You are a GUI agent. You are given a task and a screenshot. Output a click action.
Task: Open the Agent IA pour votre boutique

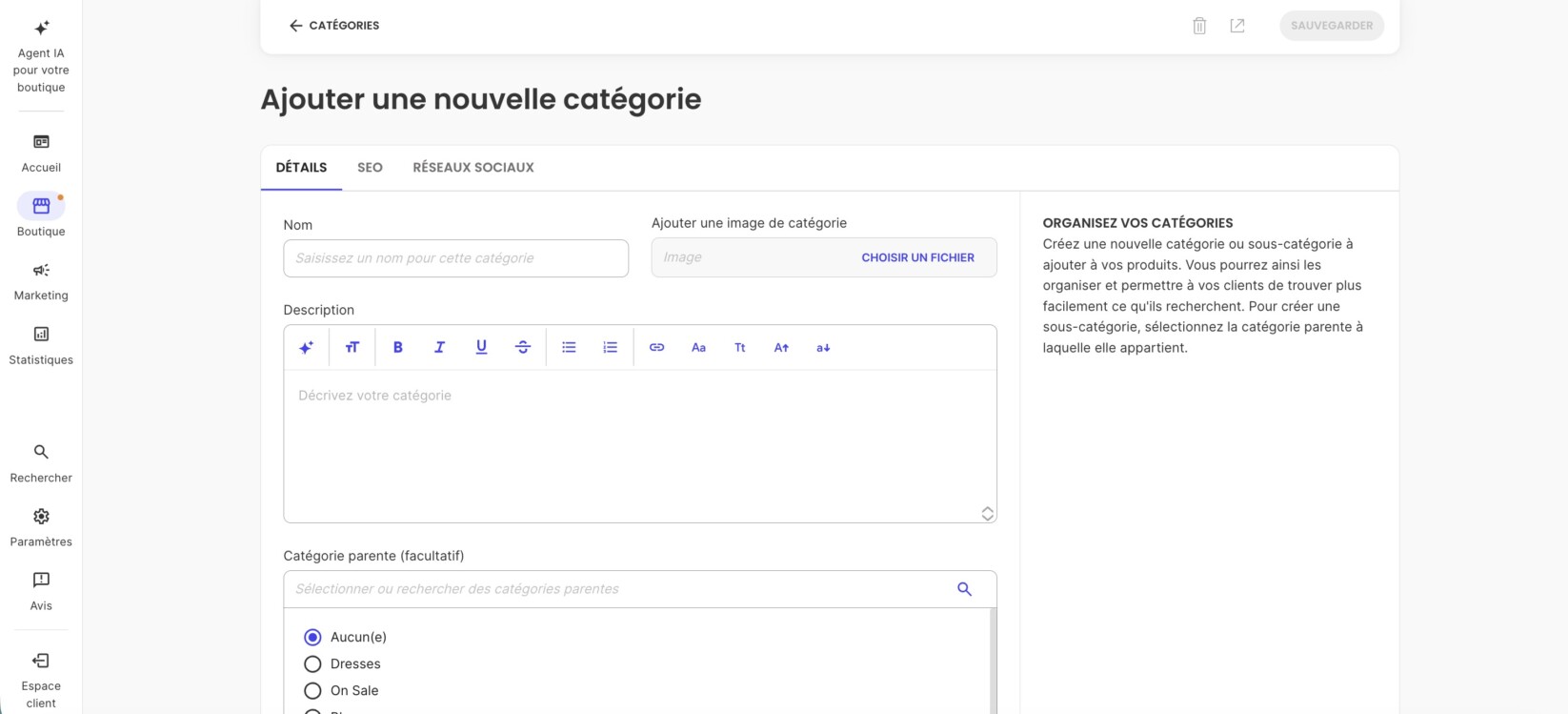click(41, 56)
